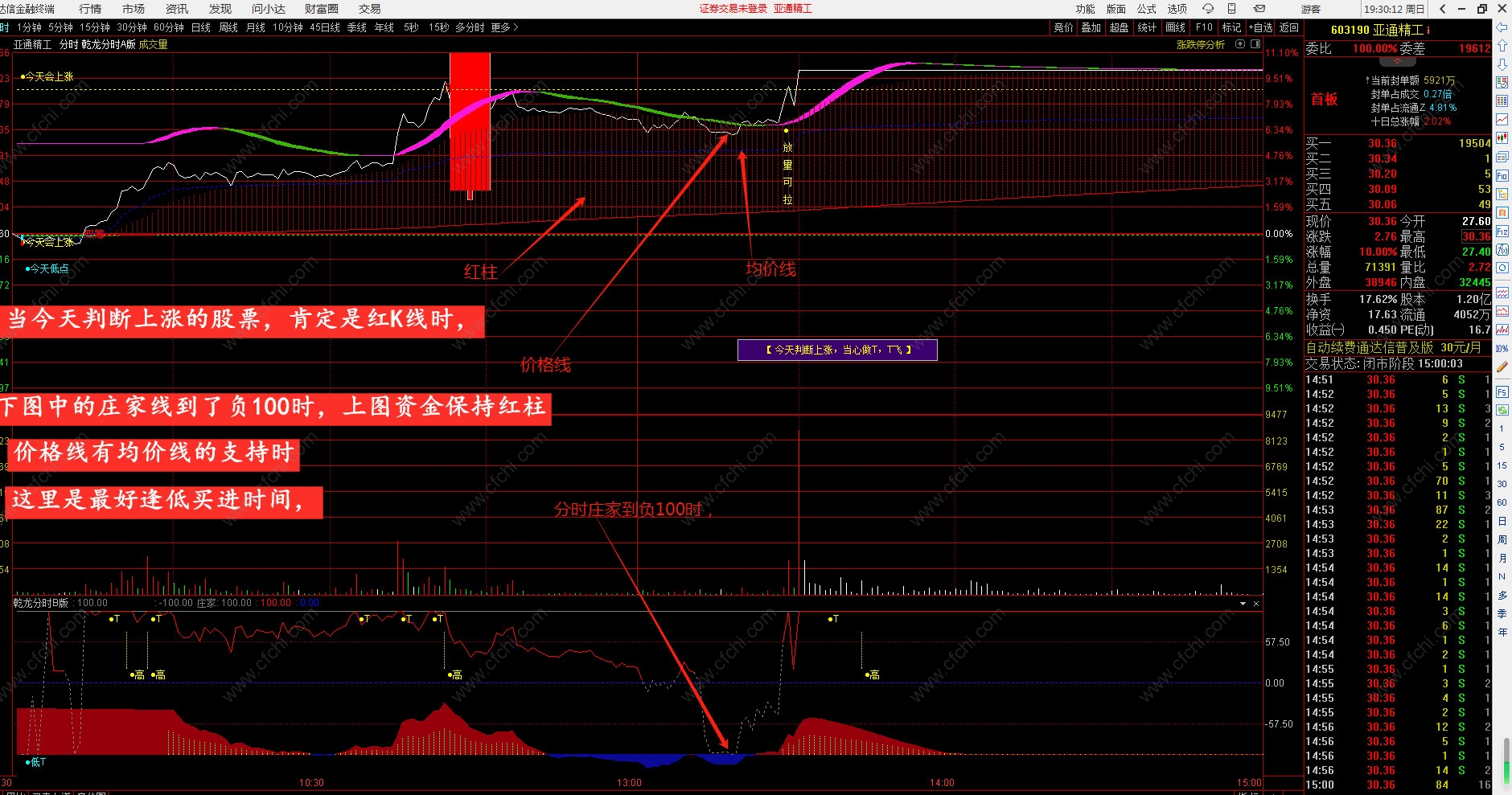This screenshot has height=795, width=1512.
Task: Open the 涨跌停分析 link
Action: click(1201, 45)
